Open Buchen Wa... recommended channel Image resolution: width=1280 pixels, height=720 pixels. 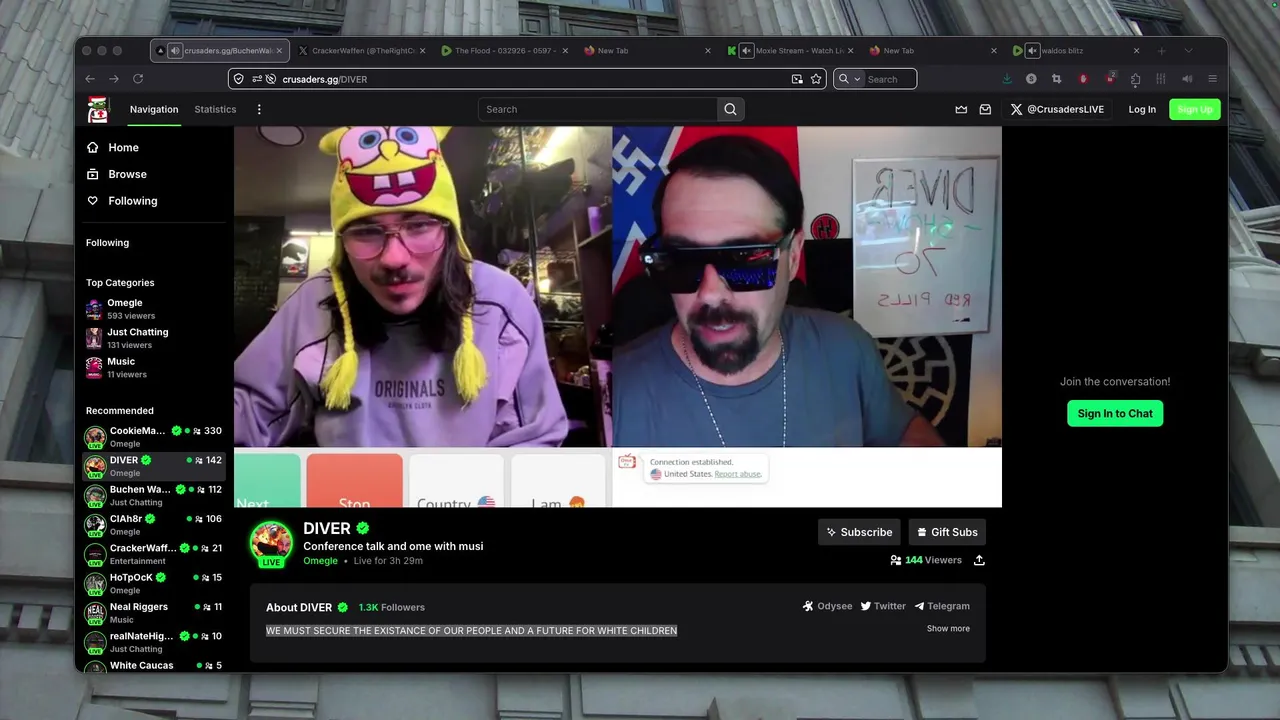point(154,496)
